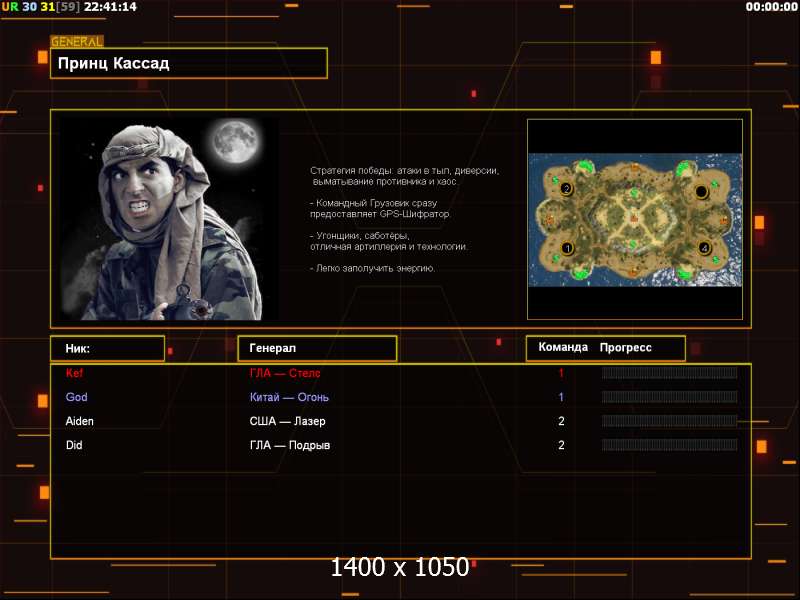Image resolution: width=800 pixels, height=600 pixels.
Task: Select player name Did
Action: click(x=74, y=445)
